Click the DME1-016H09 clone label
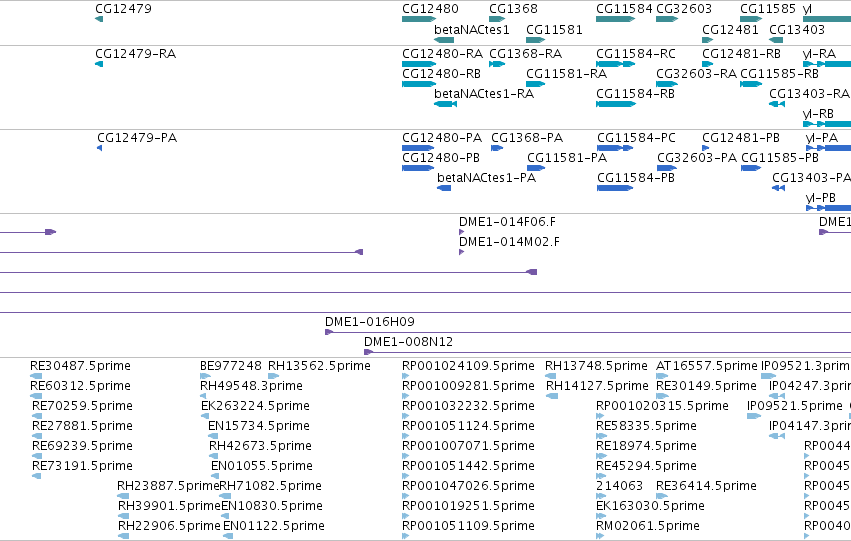Screen dimensions: 851x541 coord(370,321)
